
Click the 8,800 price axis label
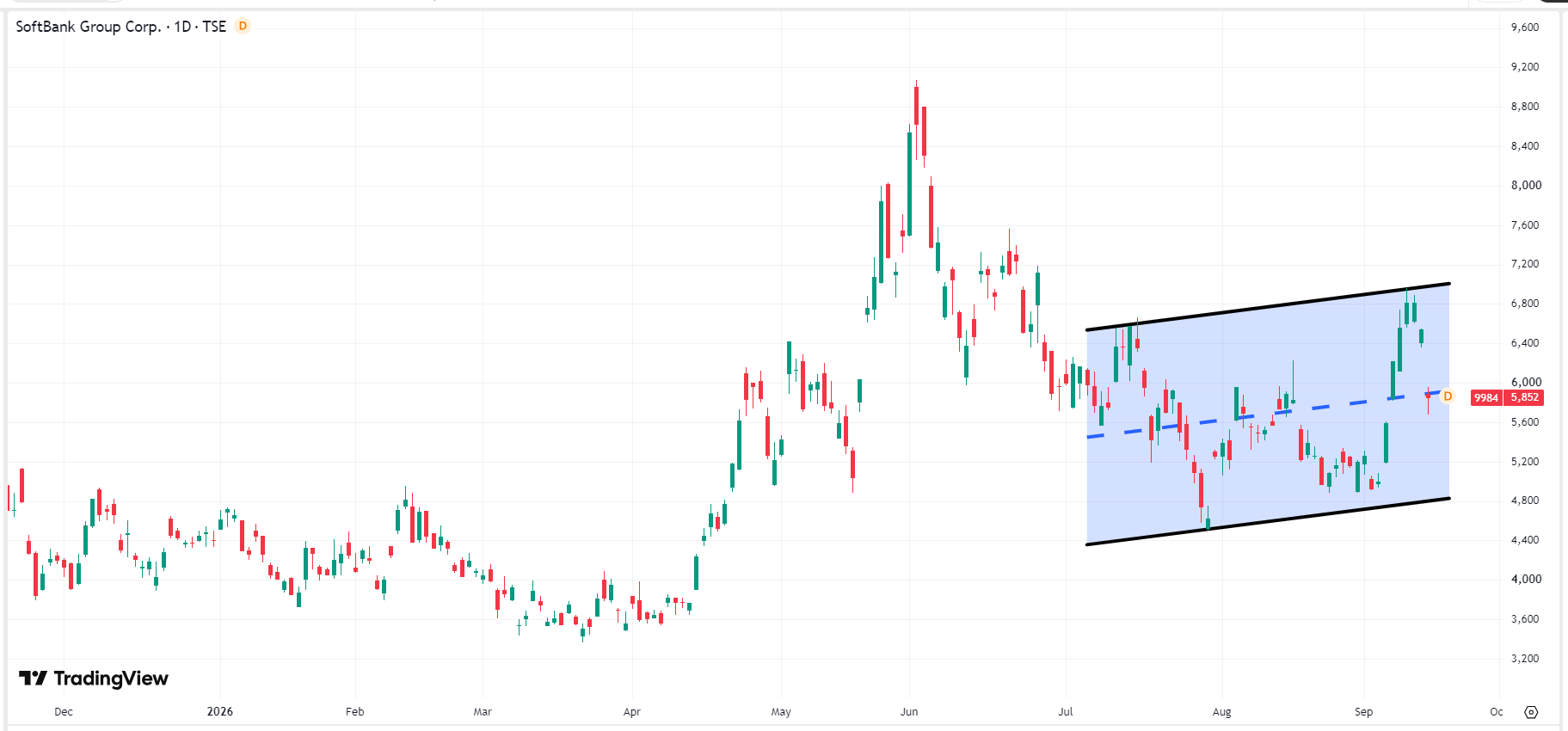1525,107
